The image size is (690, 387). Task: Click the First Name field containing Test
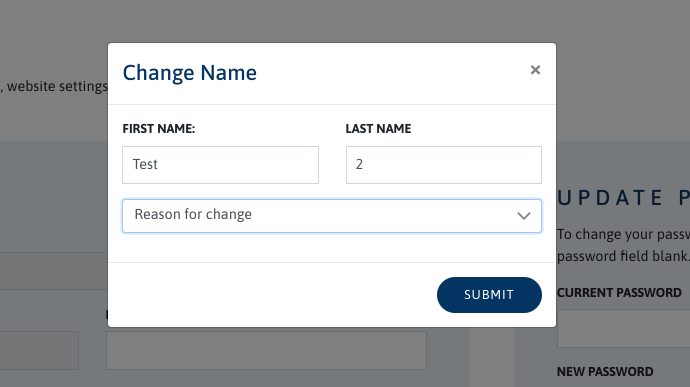[220, 165]
